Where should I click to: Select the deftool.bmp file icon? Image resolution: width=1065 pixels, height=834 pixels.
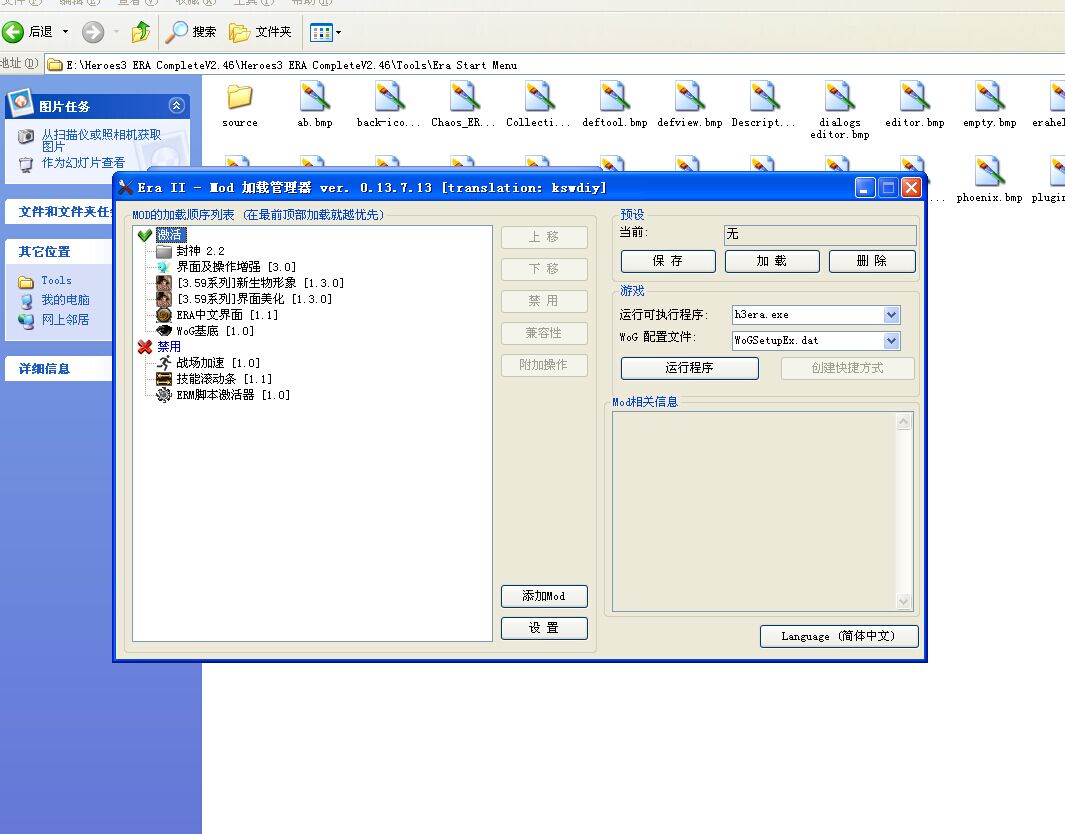coord(615,96)
